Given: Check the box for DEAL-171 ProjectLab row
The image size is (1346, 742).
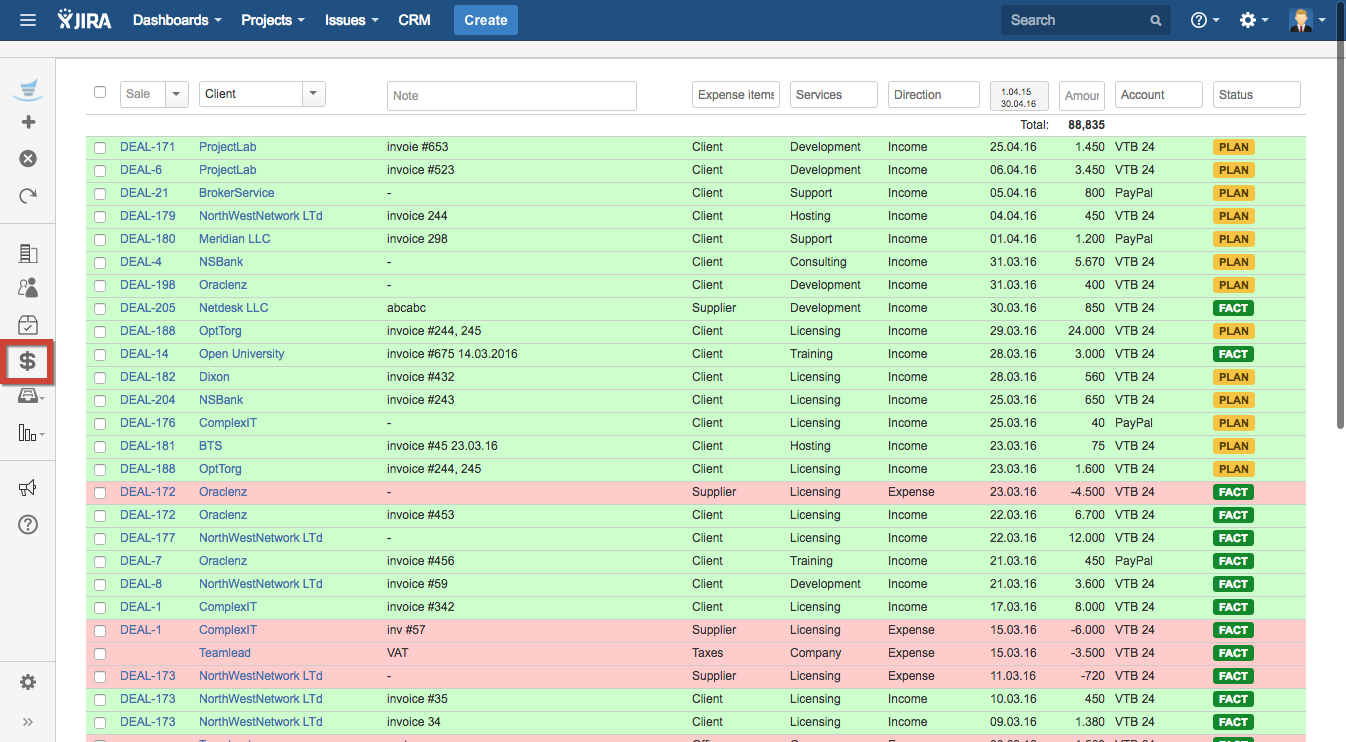Looking at the screenshot, I should click(x=100, y=148).
